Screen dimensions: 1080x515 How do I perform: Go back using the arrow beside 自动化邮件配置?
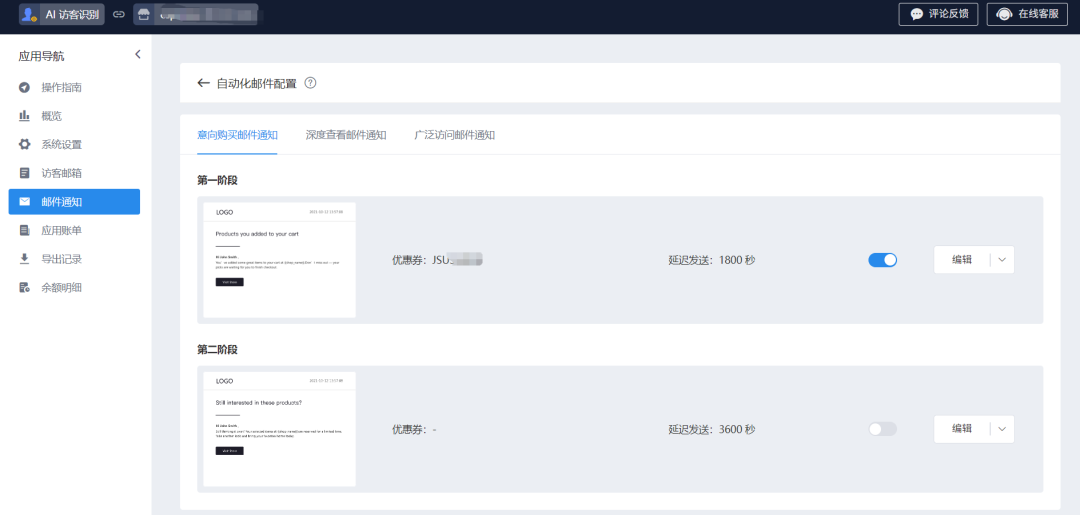coord(203,83)
